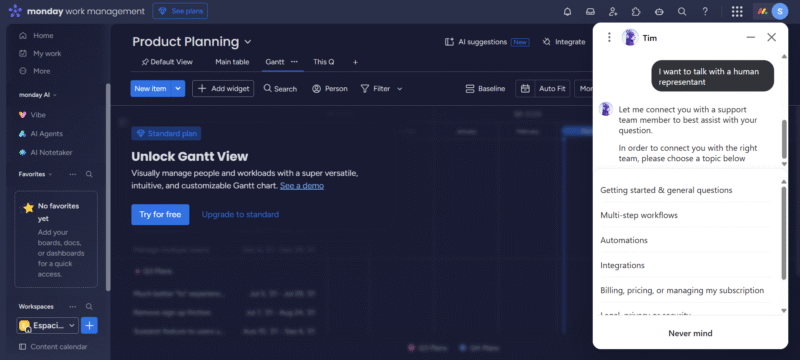Add new item to workspace with plus
800x360 pixels.
[89, 325]
